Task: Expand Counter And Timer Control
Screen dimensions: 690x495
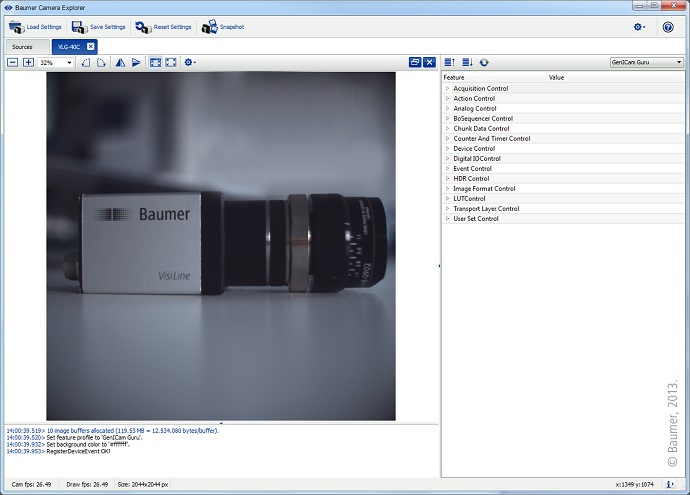Action: (x=448, y=139)
